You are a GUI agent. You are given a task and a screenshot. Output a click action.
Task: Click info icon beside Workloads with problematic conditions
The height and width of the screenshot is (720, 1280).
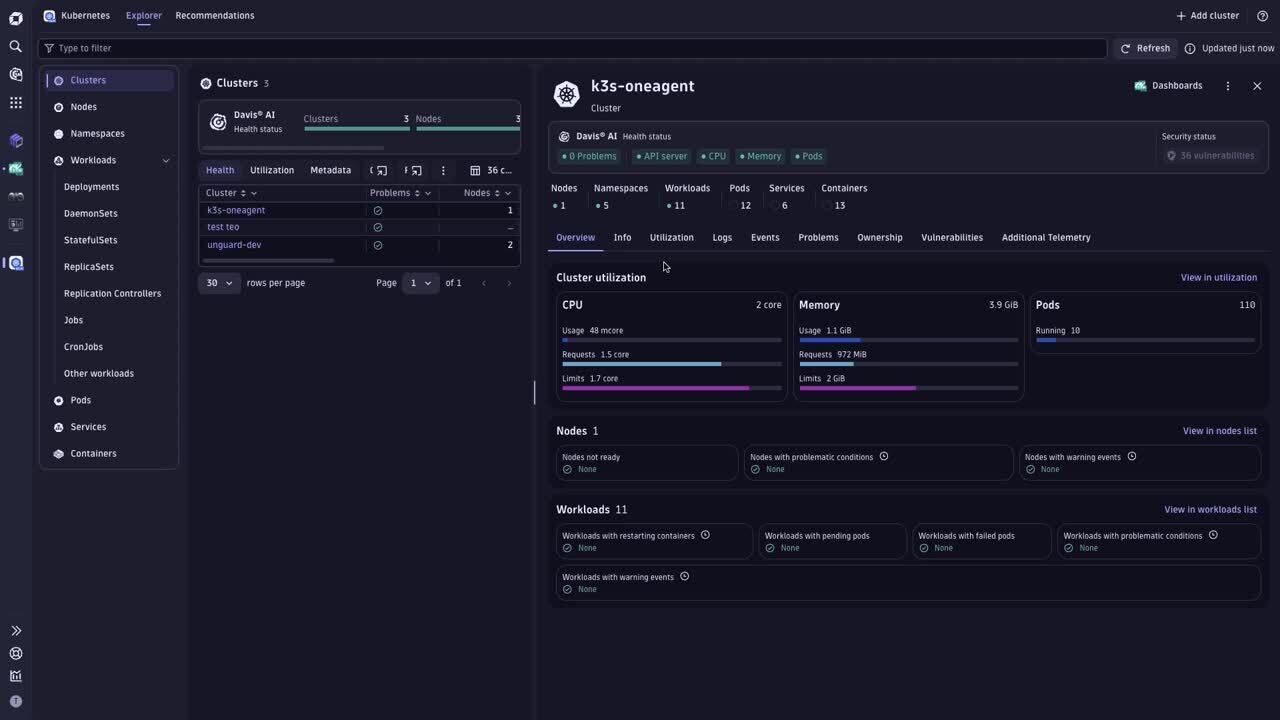click(x=1213, y=535)
